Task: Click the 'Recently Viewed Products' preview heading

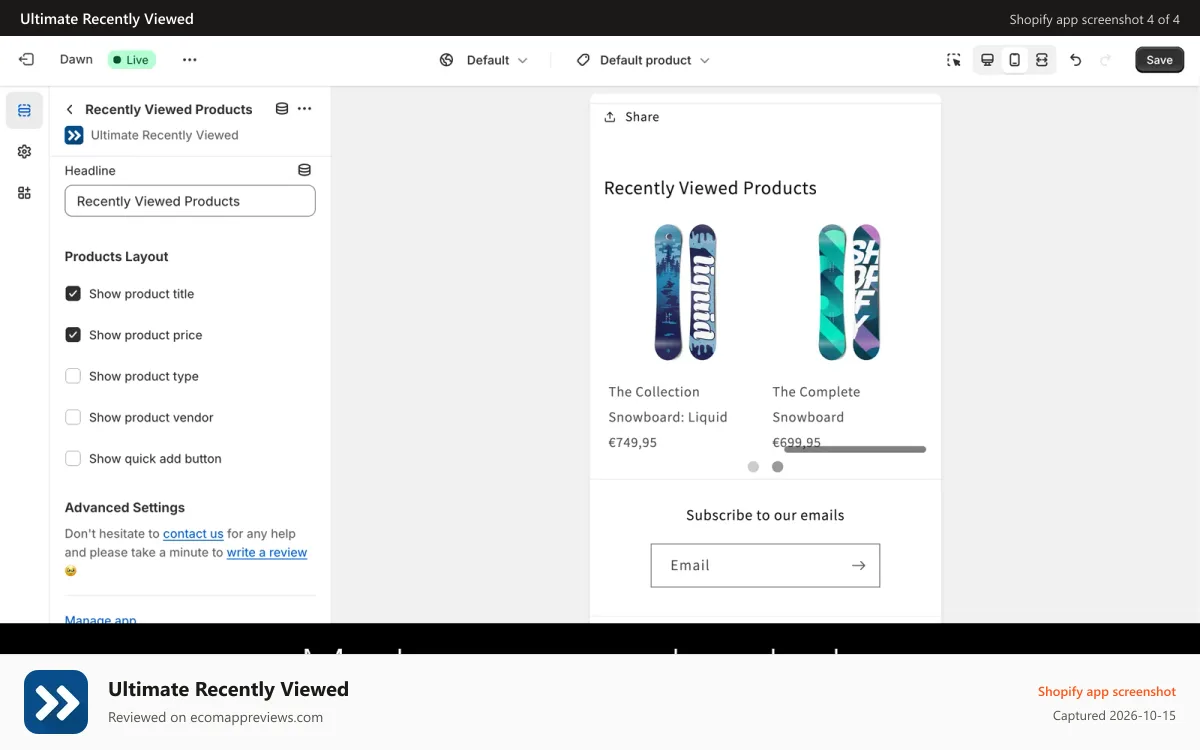Action: [710, 188]
